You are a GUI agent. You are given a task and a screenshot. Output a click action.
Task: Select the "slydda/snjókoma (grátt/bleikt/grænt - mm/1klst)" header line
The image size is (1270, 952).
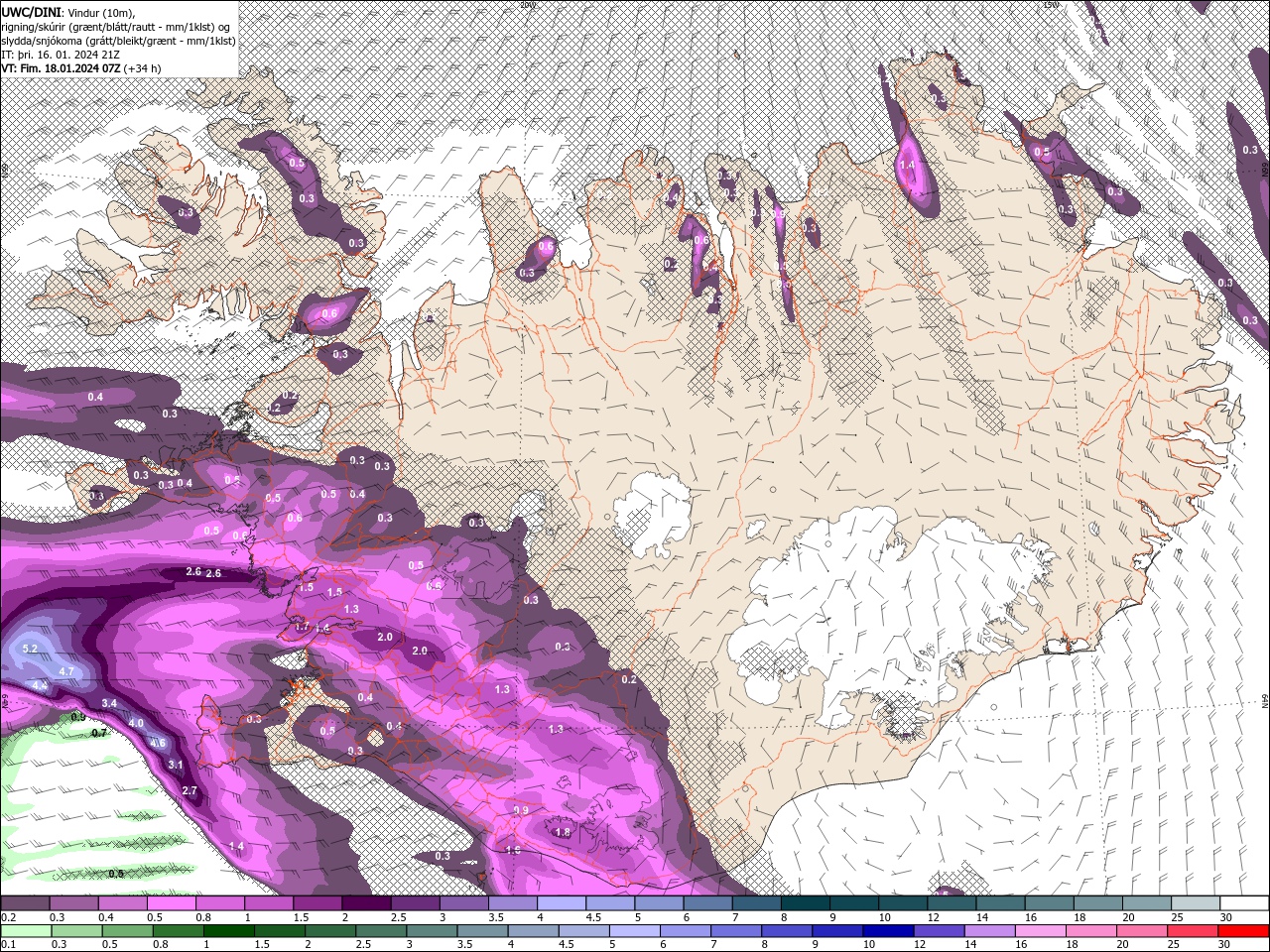click(x=118, y=41)
